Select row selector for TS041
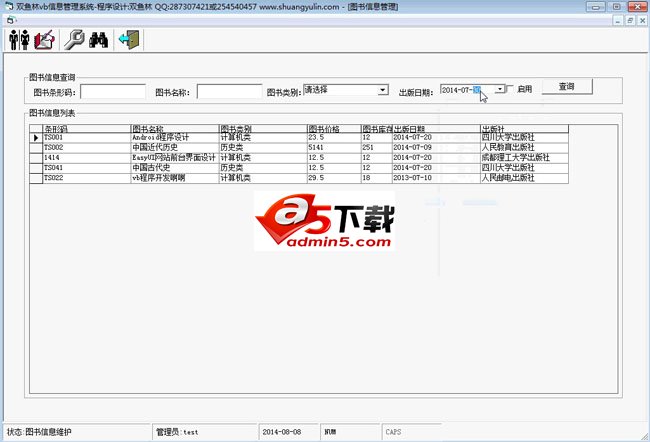The image size is (650, 442). coord(36,168)
